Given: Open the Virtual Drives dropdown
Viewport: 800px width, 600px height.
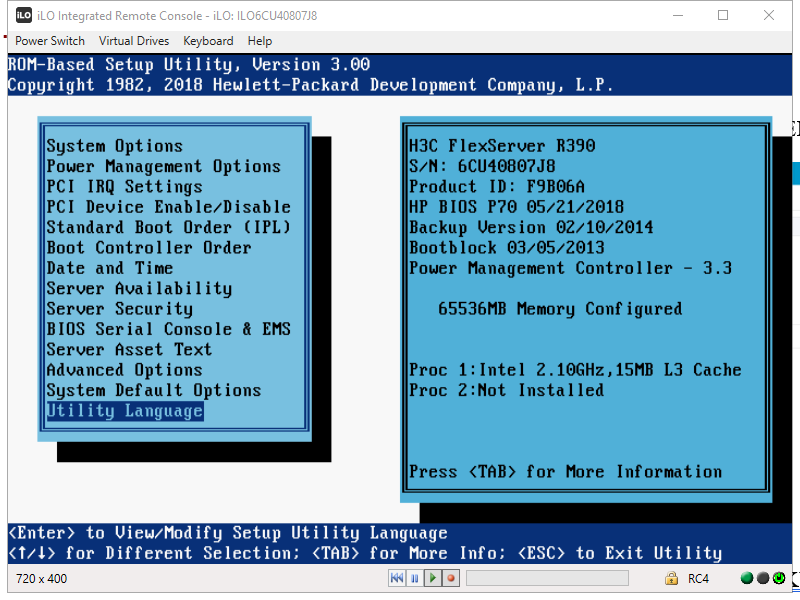Looking at the screenshot, I should point(133,41).
